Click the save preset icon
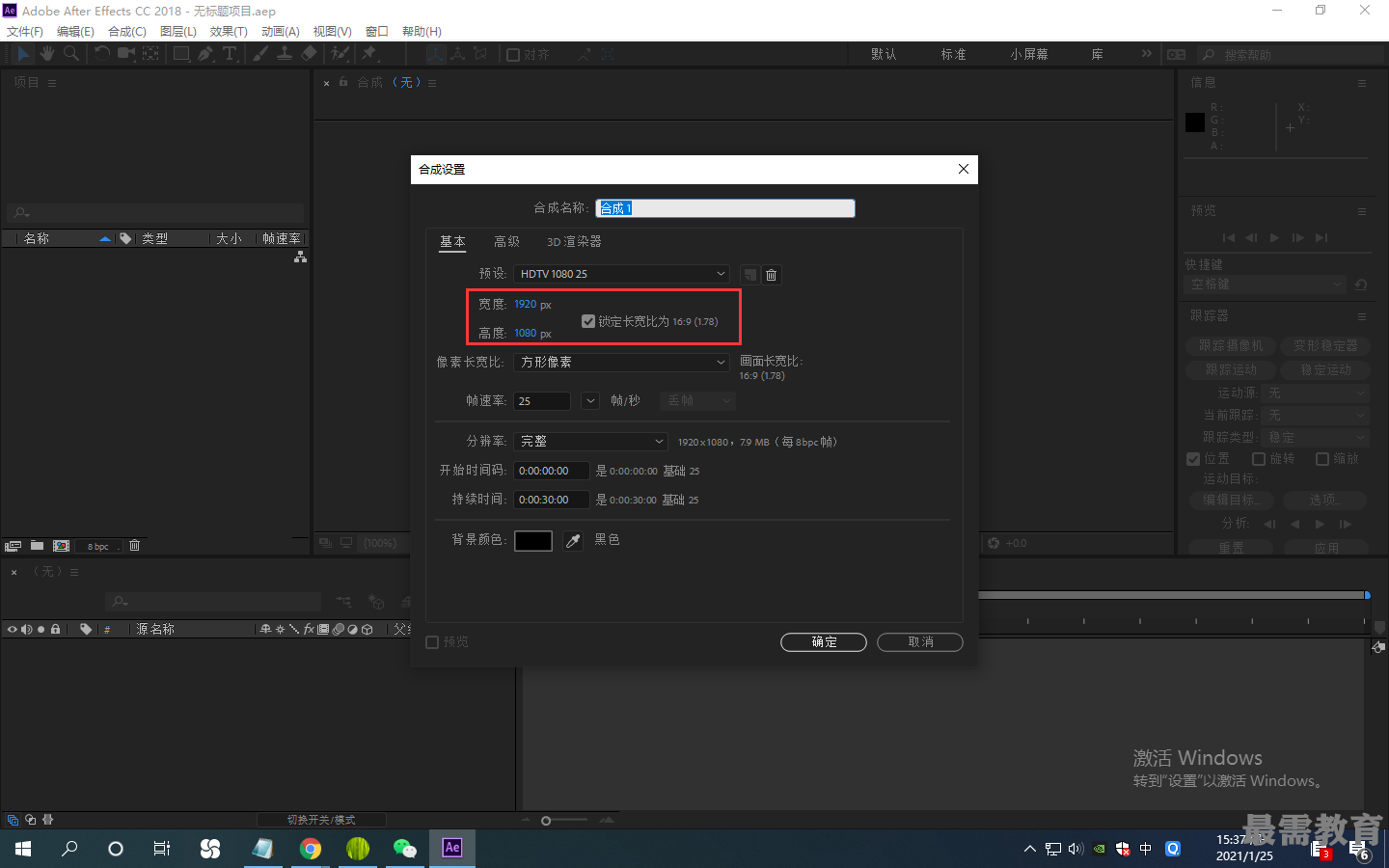This screenshot has width=1389, height=868. [750, 275]
